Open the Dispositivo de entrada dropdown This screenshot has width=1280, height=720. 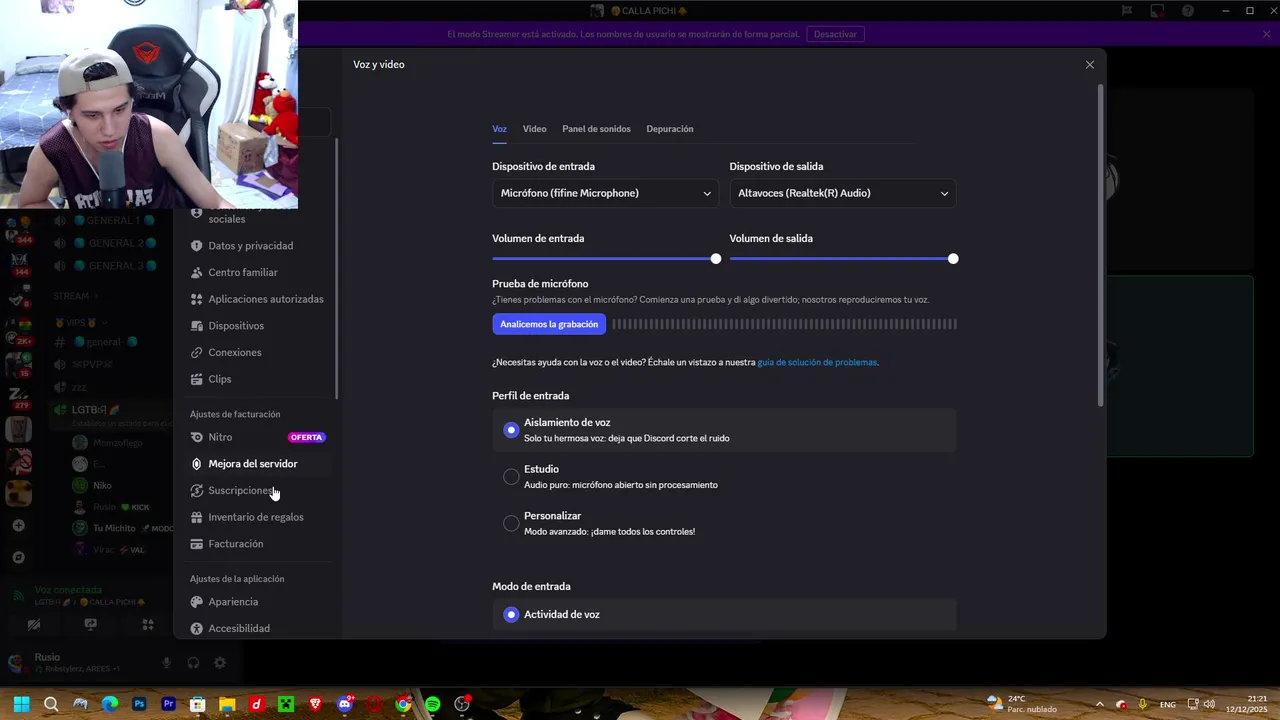[x=605, y=193]
